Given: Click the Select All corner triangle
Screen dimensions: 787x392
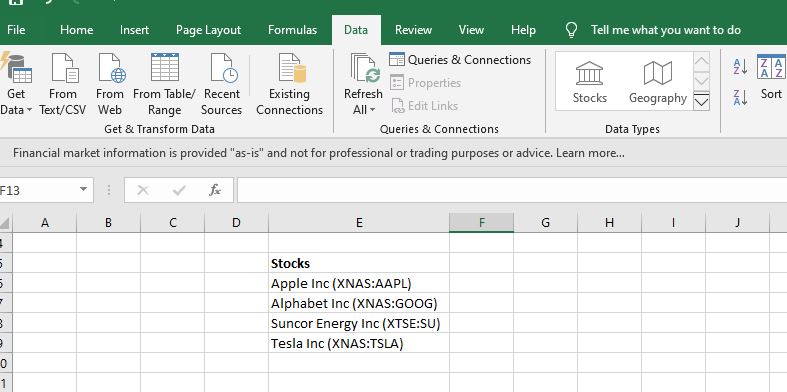Looking at the screenshot, I should [5, 223].
